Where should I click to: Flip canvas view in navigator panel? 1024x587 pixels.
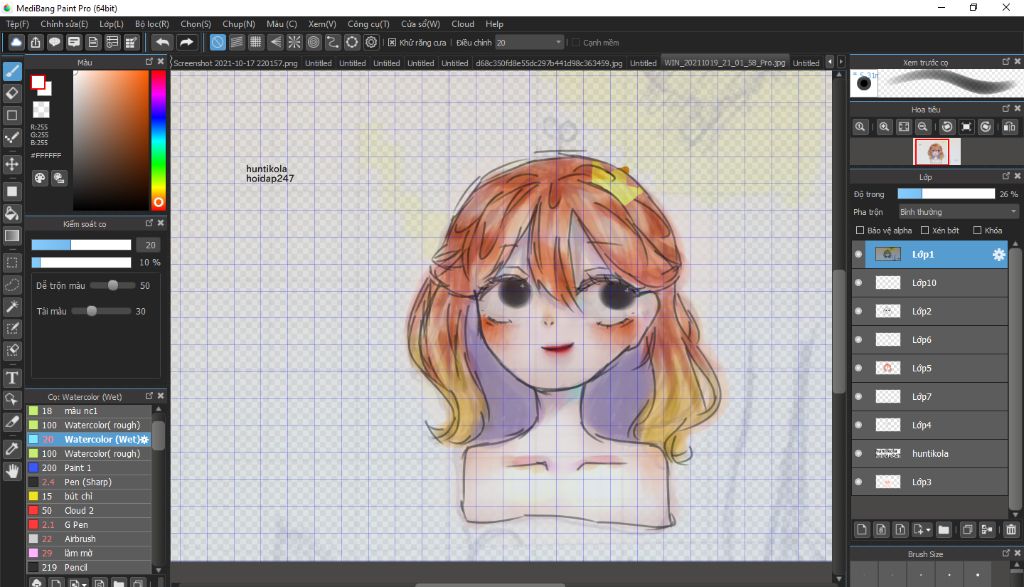coord(1009,127)
